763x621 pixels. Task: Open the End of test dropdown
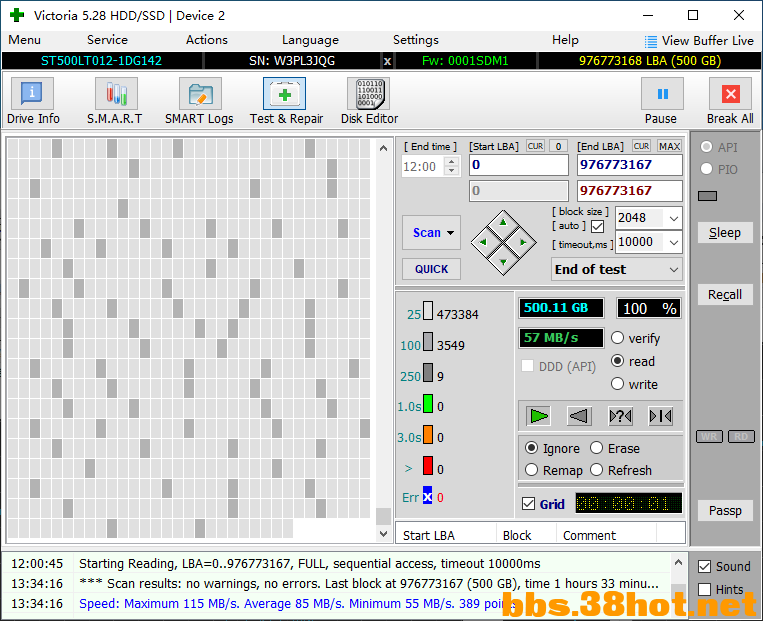[x=673, y=269]
